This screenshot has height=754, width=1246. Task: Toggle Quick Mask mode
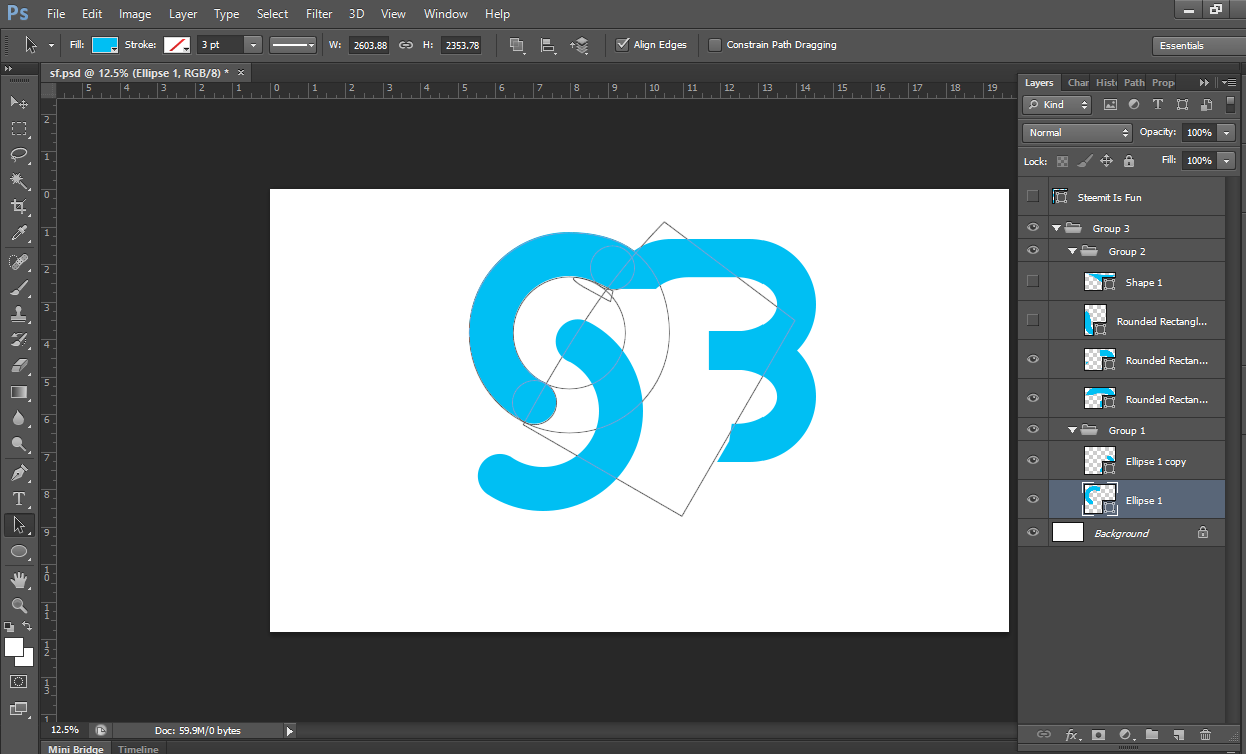pyautogui.click(x=19, y=681)
